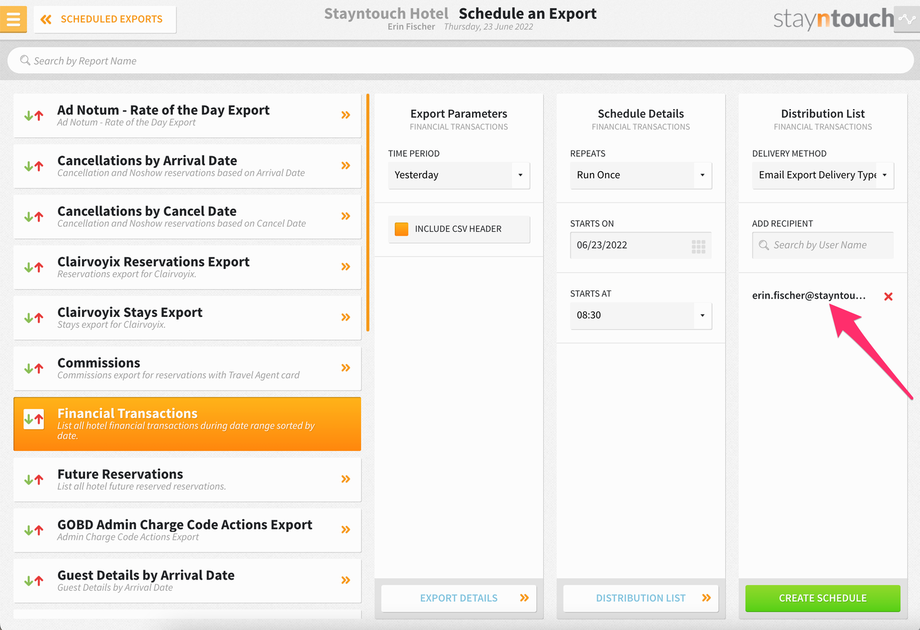
Task: Click the stayntouch logo
Action: click(x=833, y=19)
